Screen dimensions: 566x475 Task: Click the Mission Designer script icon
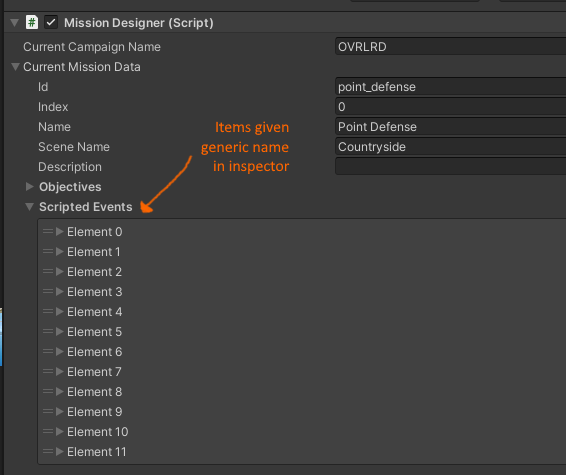click(32, 22)
